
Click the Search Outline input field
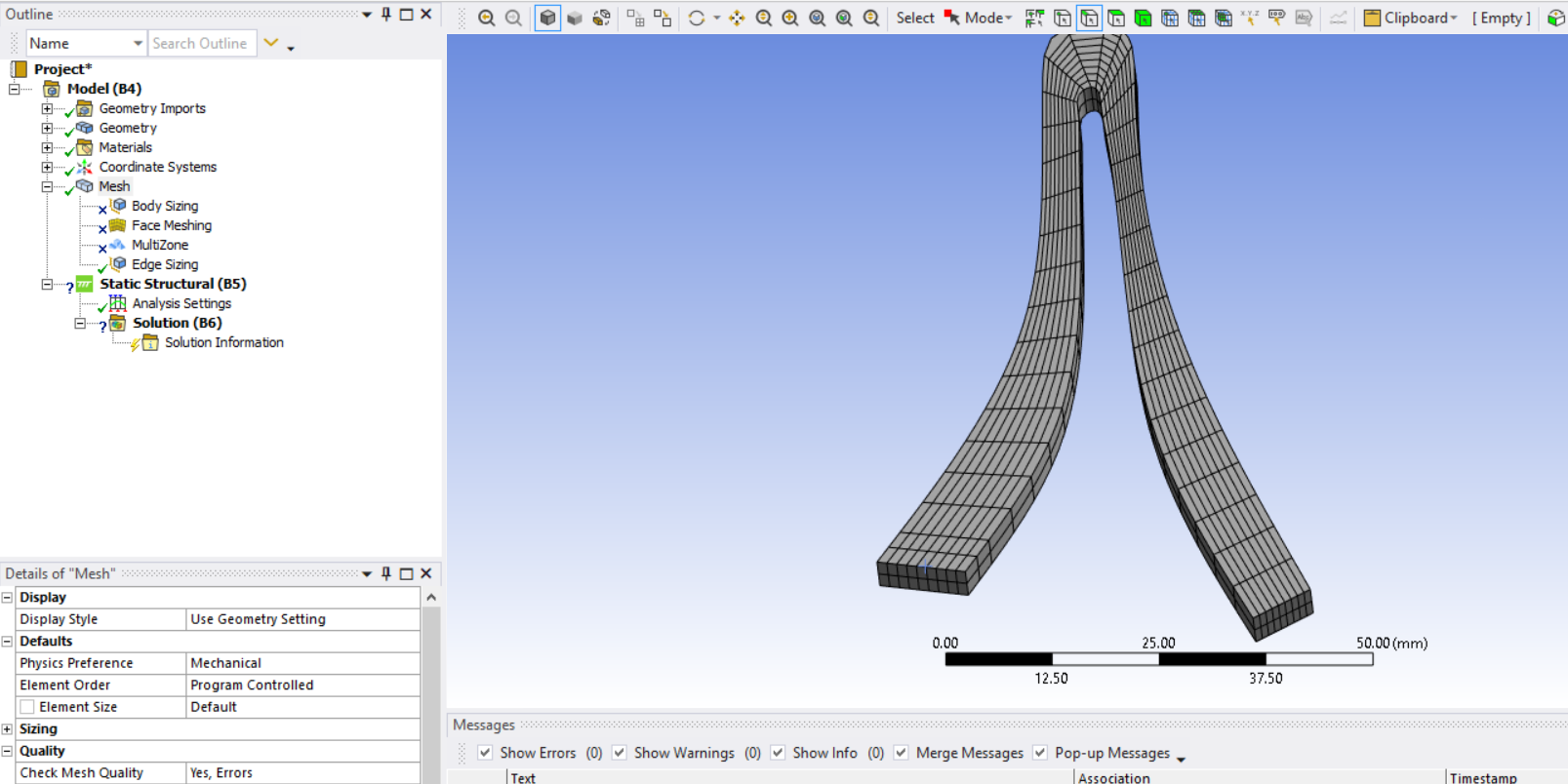pyautogui.click(x=201, y=44)
